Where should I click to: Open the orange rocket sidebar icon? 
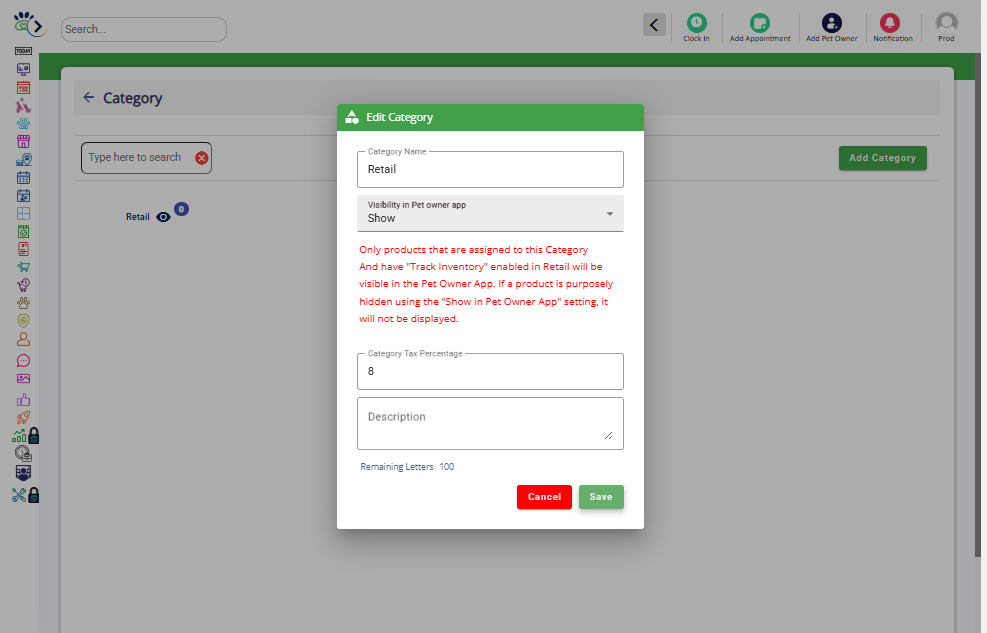(x=23, y=417)
